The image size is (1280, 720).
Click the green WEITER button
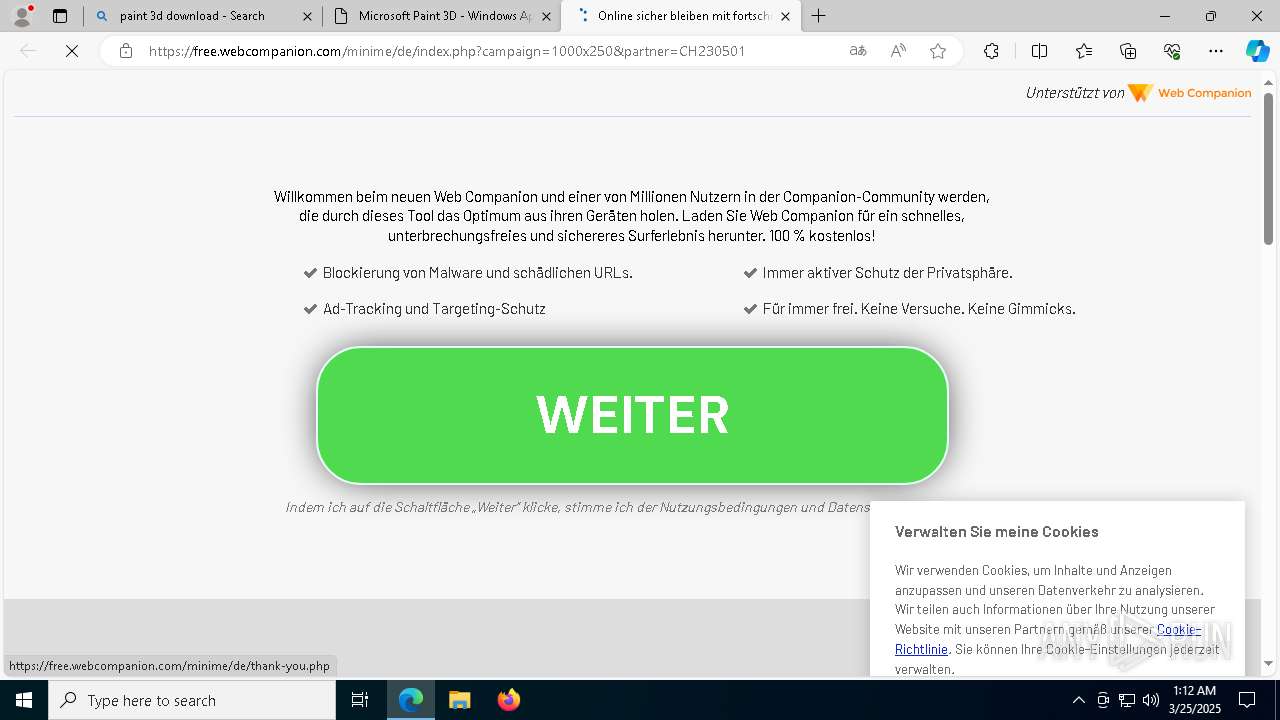click(632, 415)
